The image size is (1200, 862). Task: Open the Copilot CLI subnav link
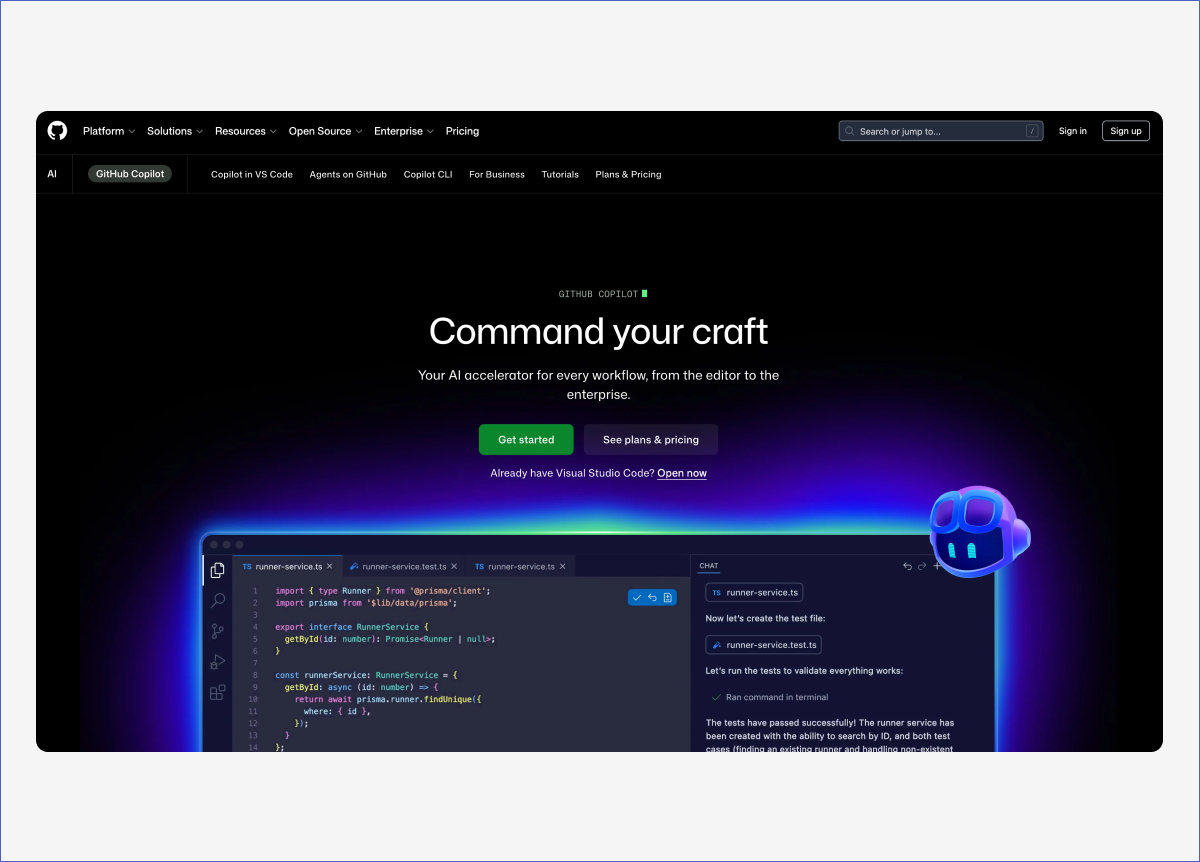pyautogui.click(x=428, y=174)
